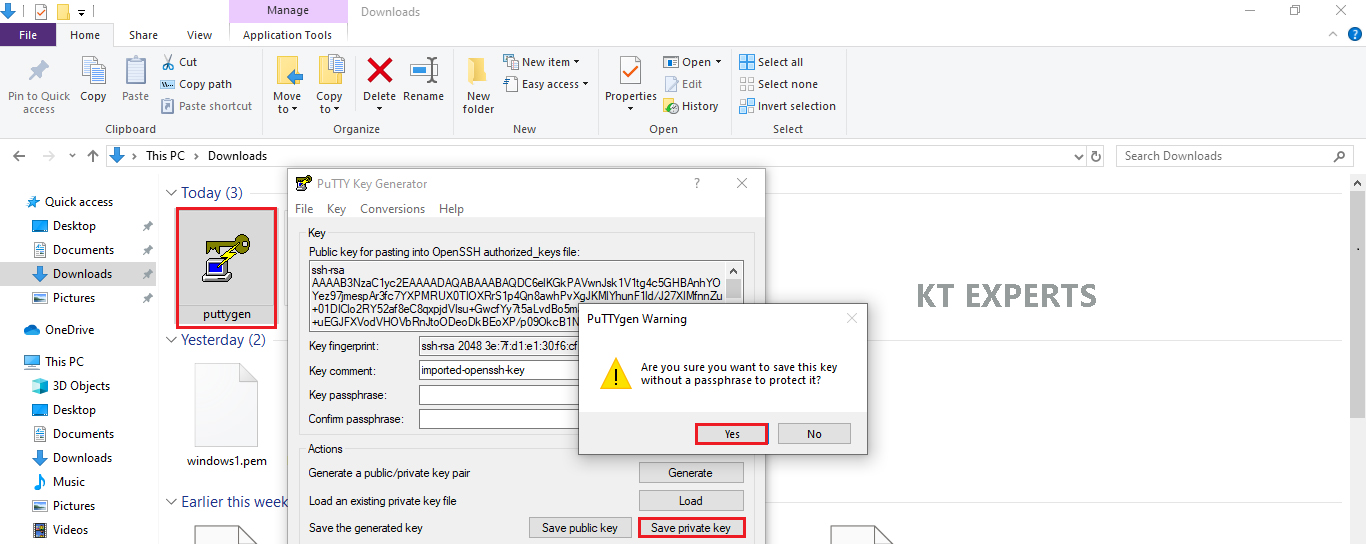Click Invert selection in ribbon
Image resolution: width=1366 pixels, height=544 pixels.
coord(787,106)
